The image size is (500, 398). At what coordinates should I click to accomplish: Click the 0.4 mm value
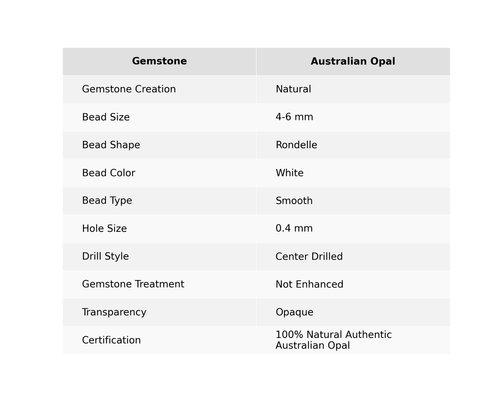click(294, 228)
